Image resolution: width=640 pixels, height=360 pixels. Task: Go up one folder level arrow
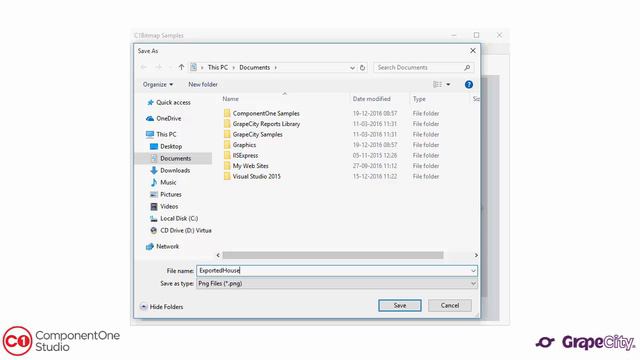(181, 67)
